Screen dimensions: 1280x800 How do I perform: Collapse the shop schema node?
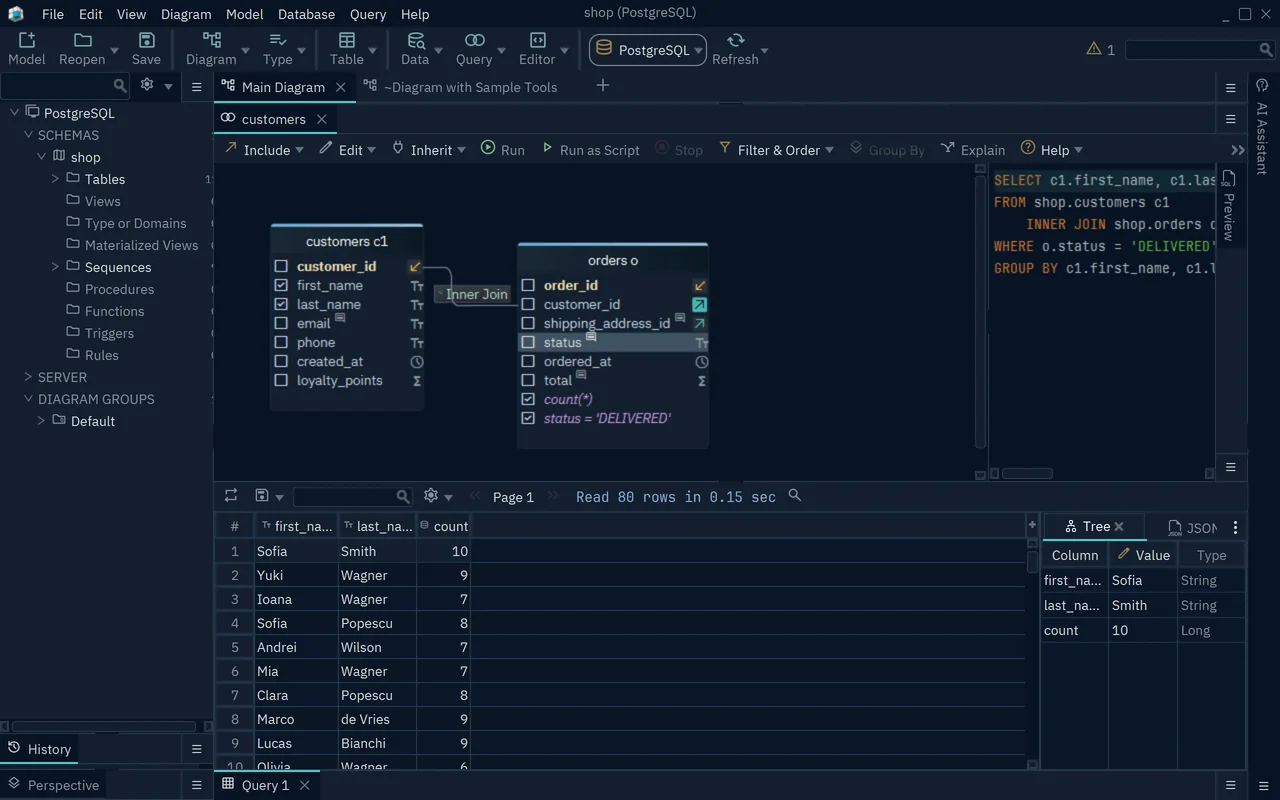coord(42,157)
